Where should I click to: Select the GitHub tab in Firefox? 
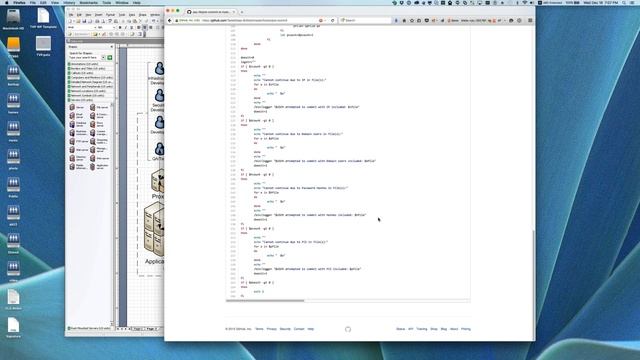[x=211, y=12]
